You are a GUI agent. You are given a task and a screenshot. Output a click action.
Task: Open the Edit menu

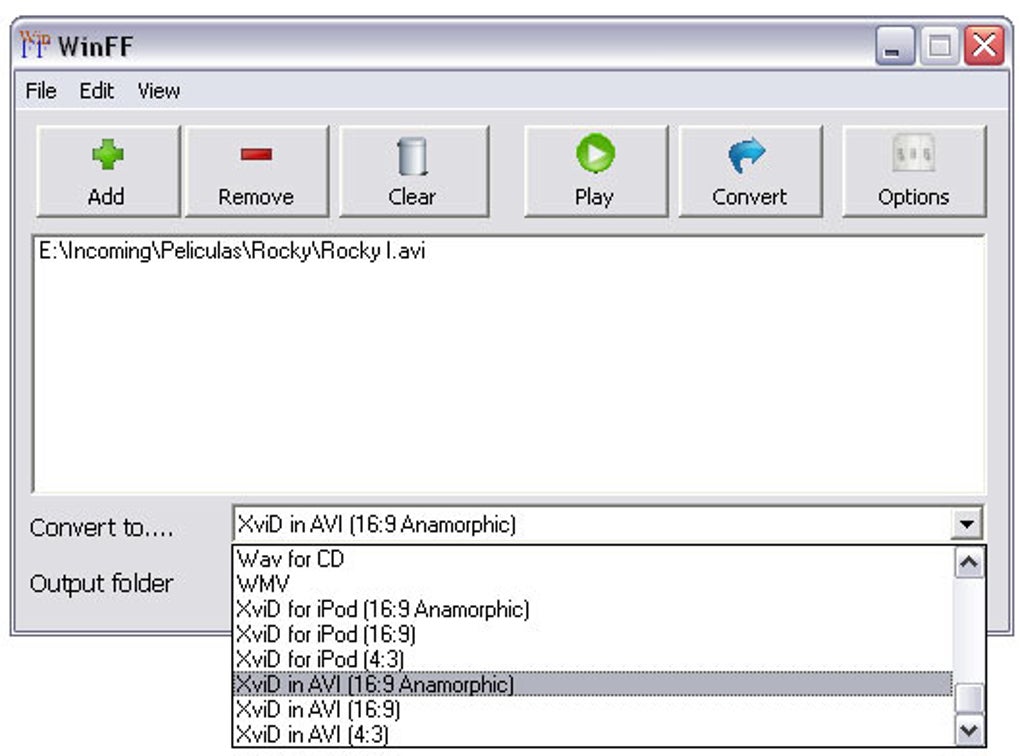point(96,90)
